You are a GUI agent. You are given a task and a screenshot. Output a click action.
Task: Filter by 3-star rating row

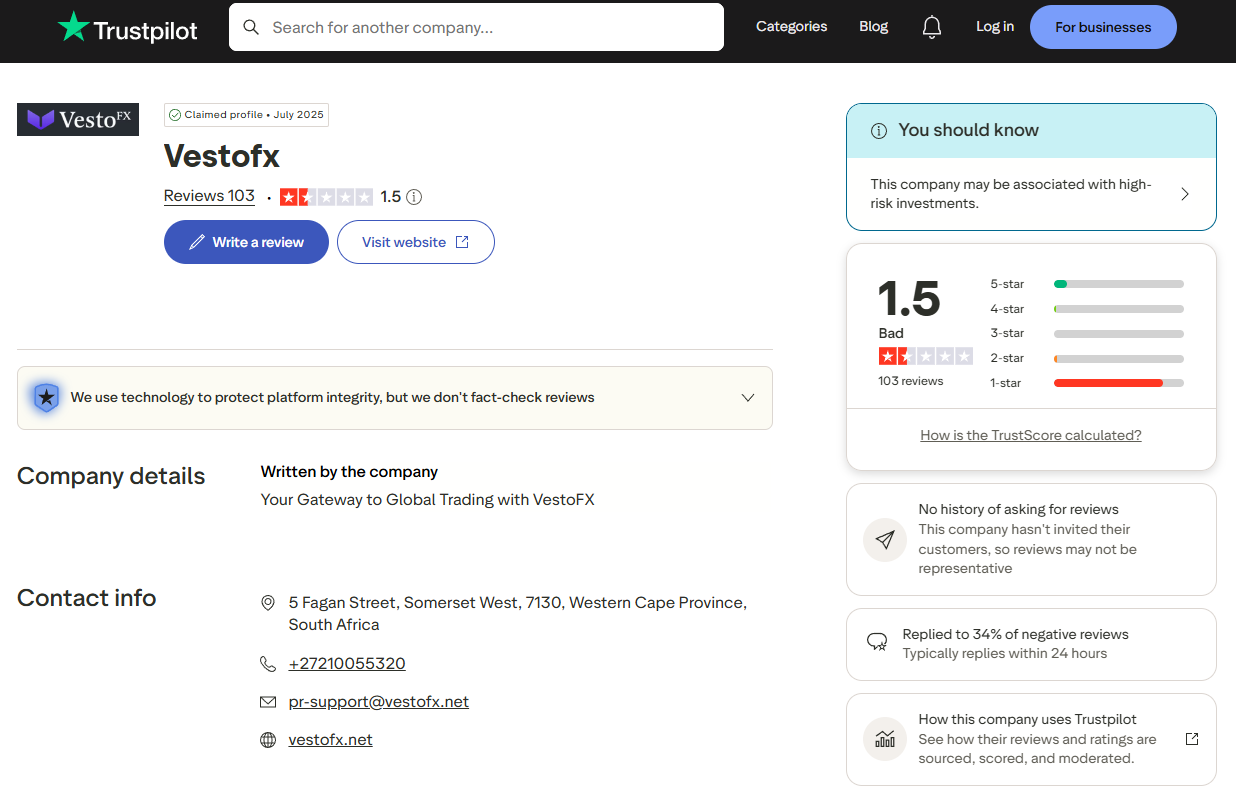click(1087, 333)
